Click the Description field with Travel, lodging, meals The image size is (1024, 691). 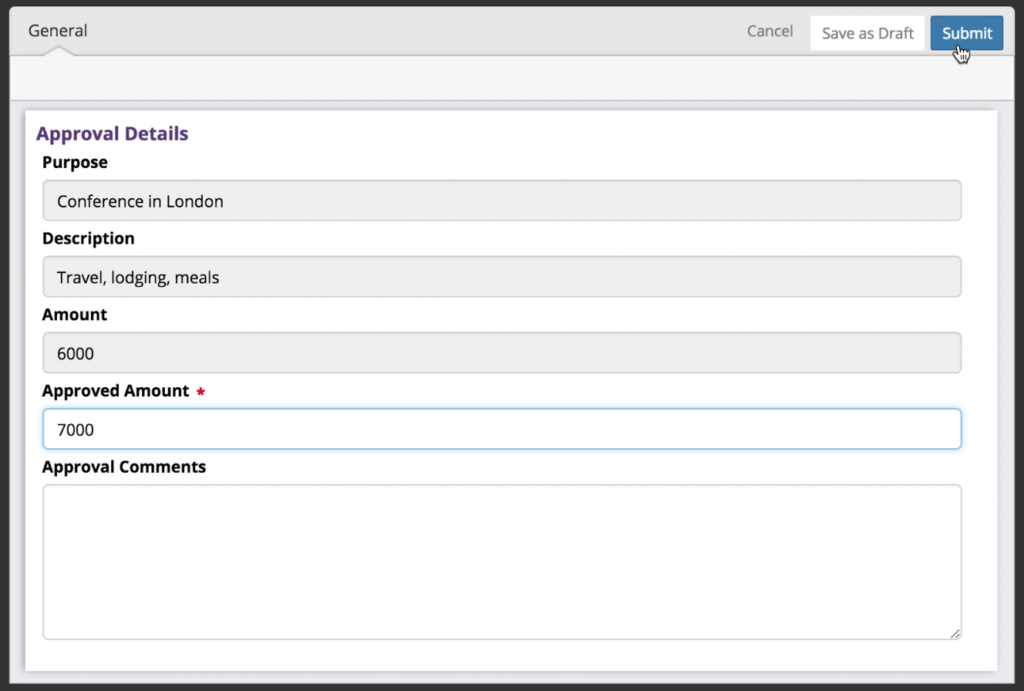(500, 277)
